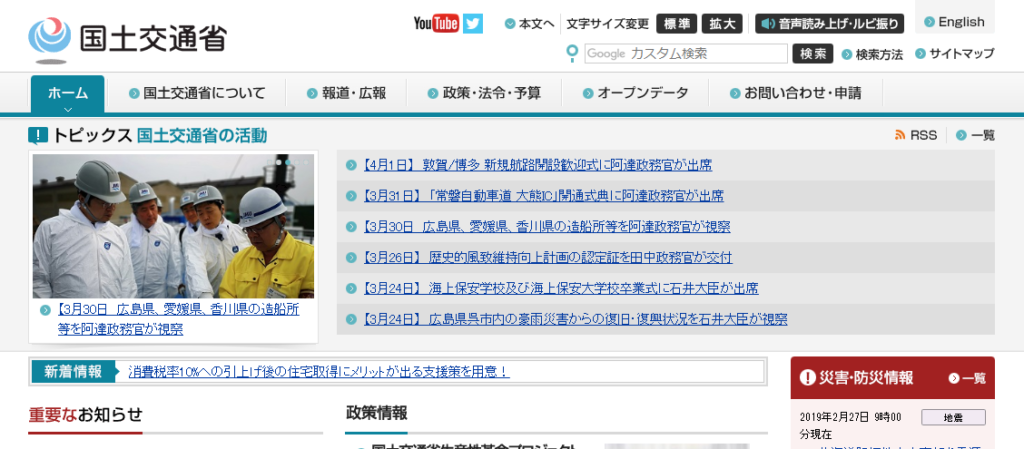Open 3月24日 広島県呉市内 豪雨災害 article
The image size is (1024, 449).
tap(574, 319)
